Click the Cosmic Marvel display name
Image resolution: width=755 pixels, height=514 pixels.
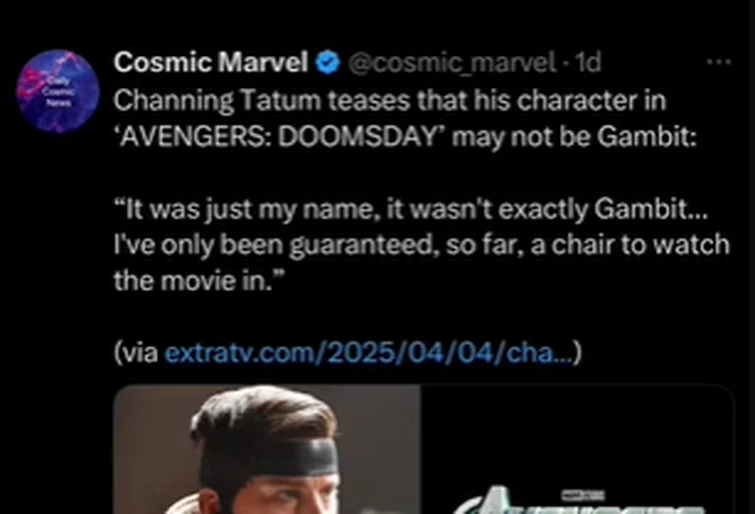210,63
